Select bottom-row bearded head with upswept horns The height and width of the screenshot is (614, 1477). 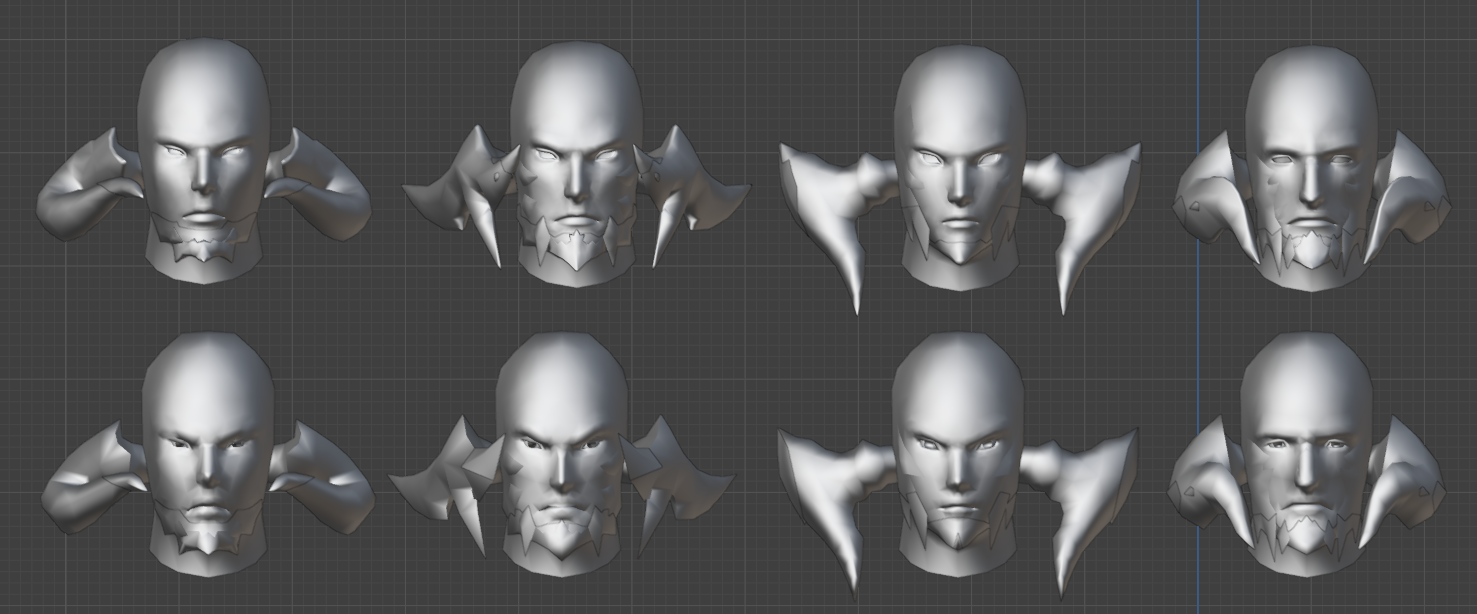pos(1305,455)
